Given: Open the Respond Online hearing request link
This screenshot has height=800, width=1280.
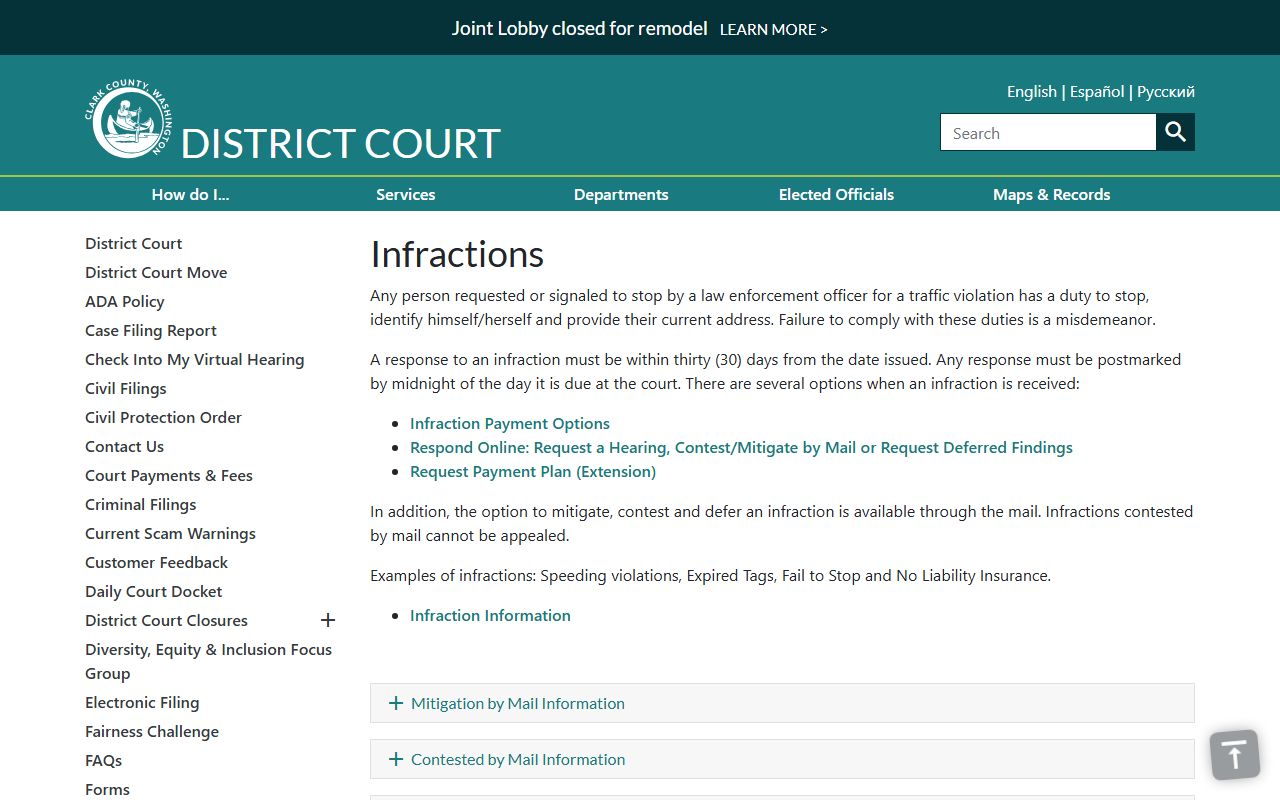Looking at the screenshot, I should tap(741, 447).
